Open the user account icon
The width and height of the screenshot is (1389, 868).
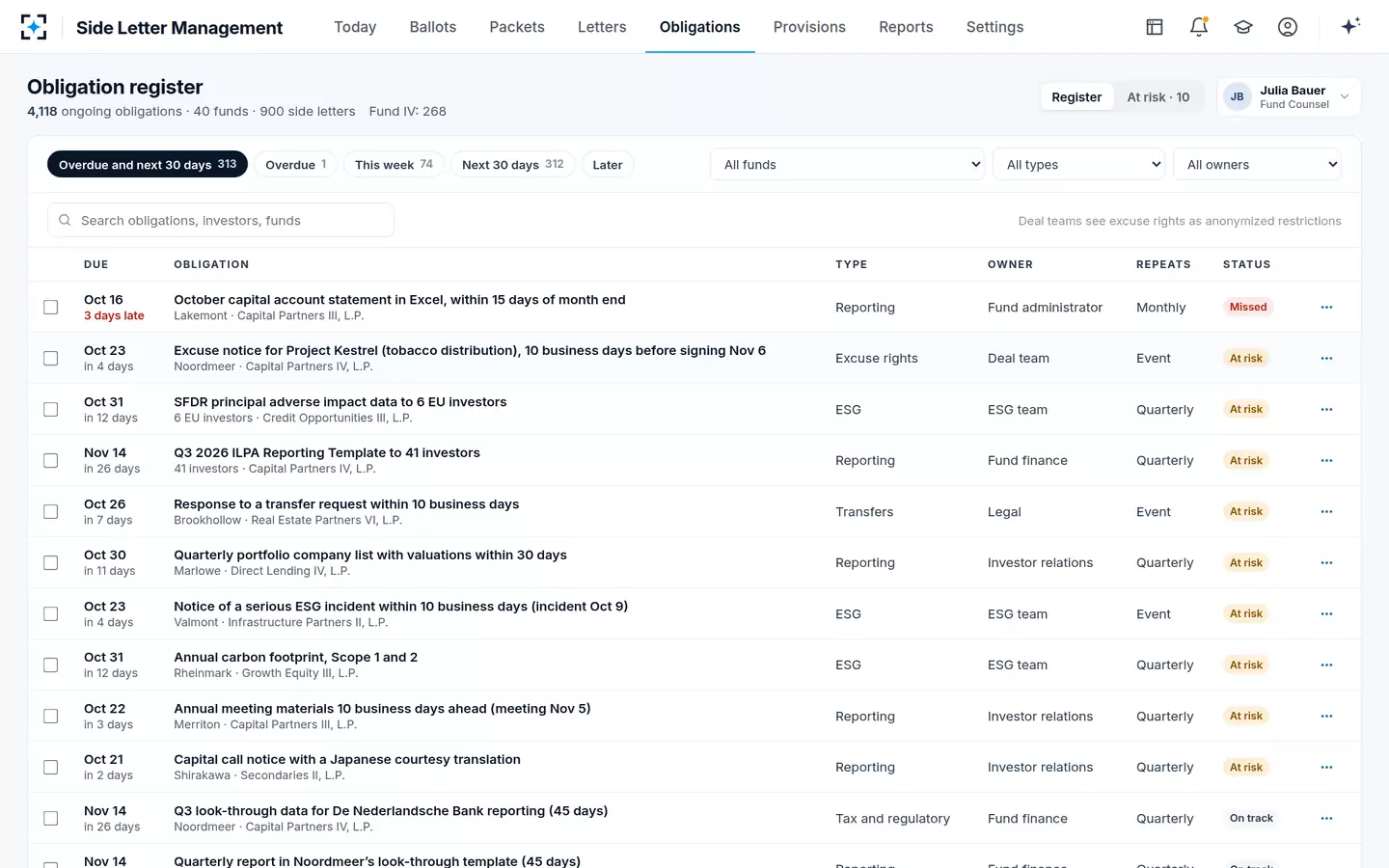pos(1288,27)
